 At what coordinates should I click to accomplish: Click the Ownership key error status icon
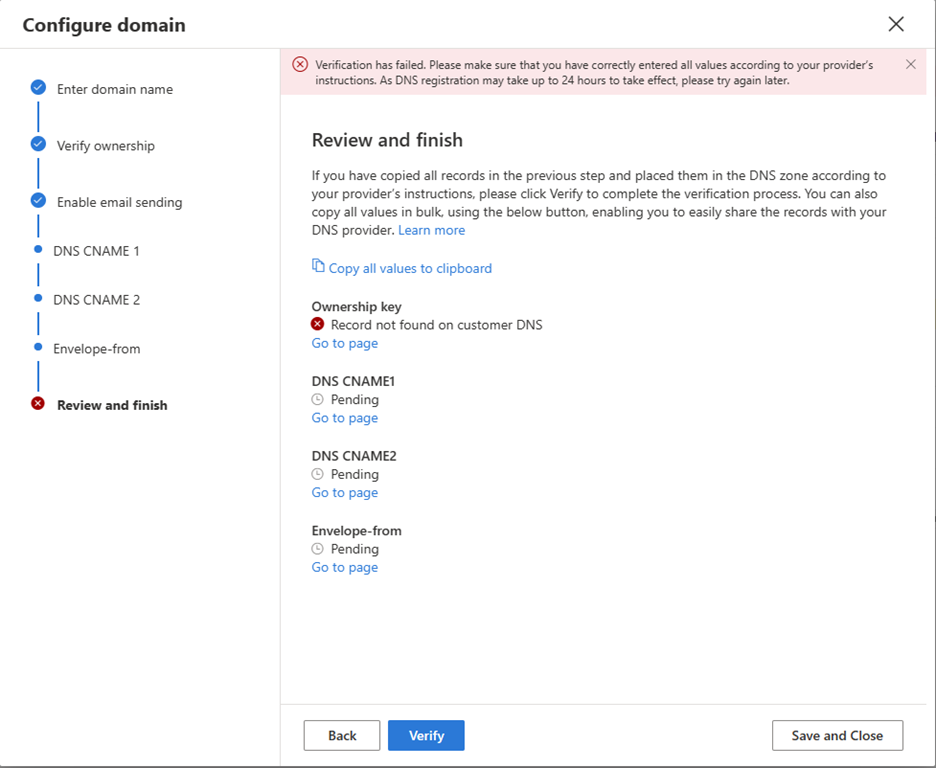click(318, 324)
